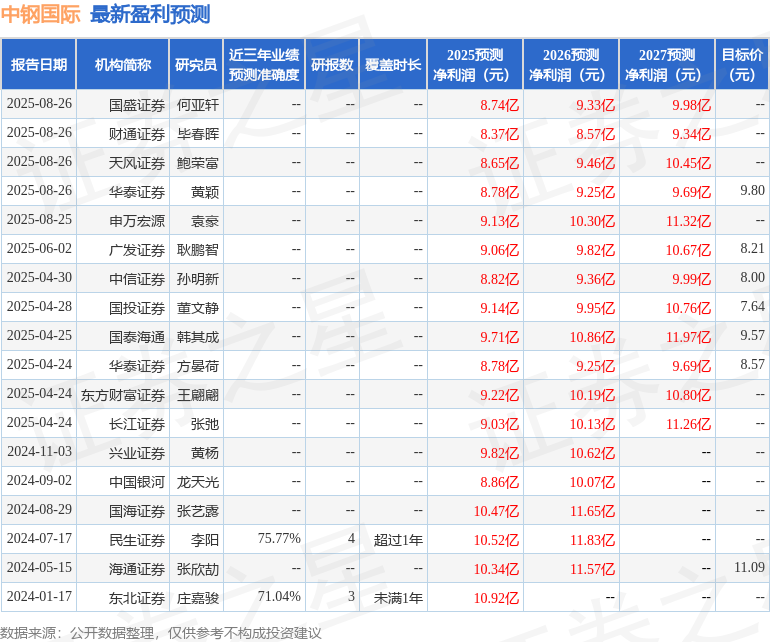This screenshot has height=642, width=770.
Task: Select the 2026预测净利润 column header
Action: point(571,64)
